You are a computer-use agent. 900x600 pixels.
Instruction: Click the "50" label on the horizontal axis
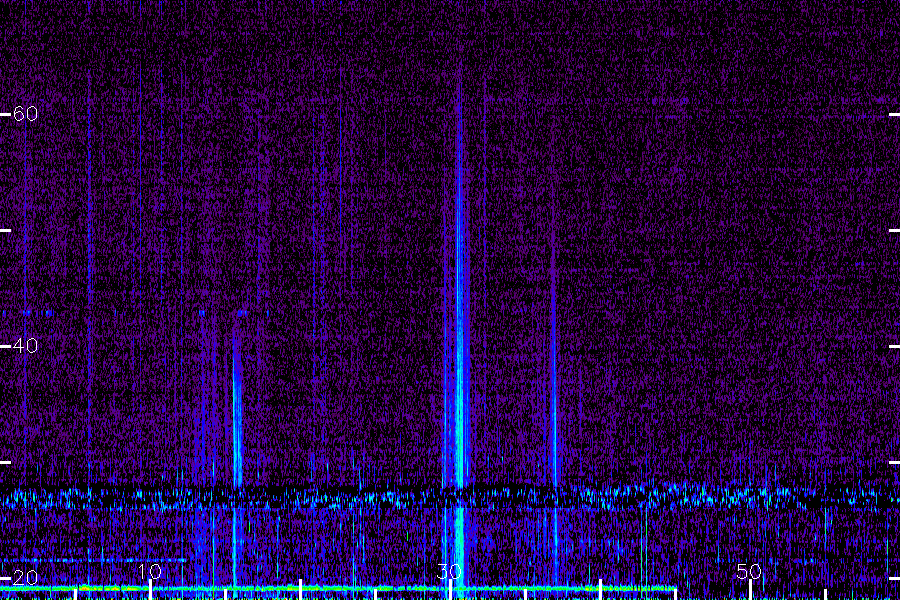click(x=749, y=571)
